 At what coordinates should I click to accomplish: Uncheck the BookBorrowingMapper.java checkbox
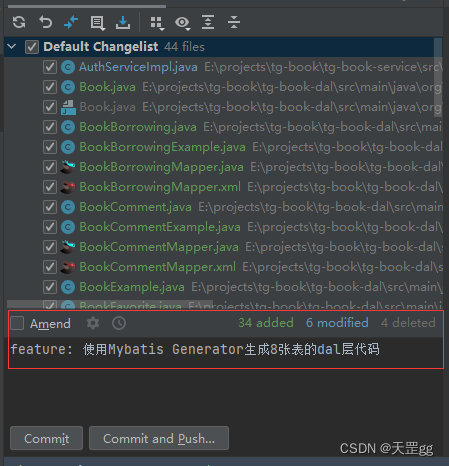point(50,167)
